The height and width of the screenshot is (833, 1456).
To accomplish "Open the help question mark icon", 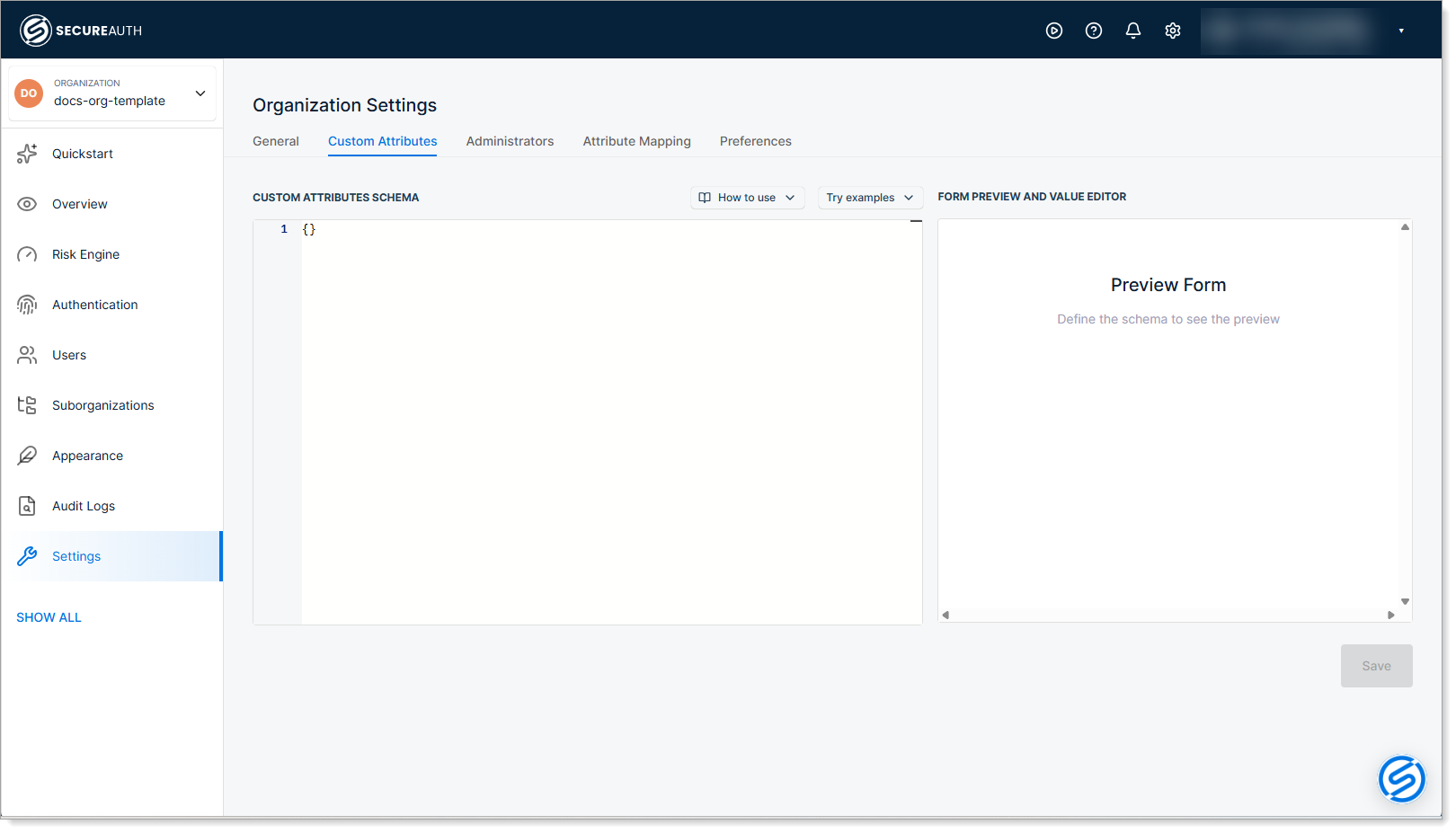I will (1093, 30).
